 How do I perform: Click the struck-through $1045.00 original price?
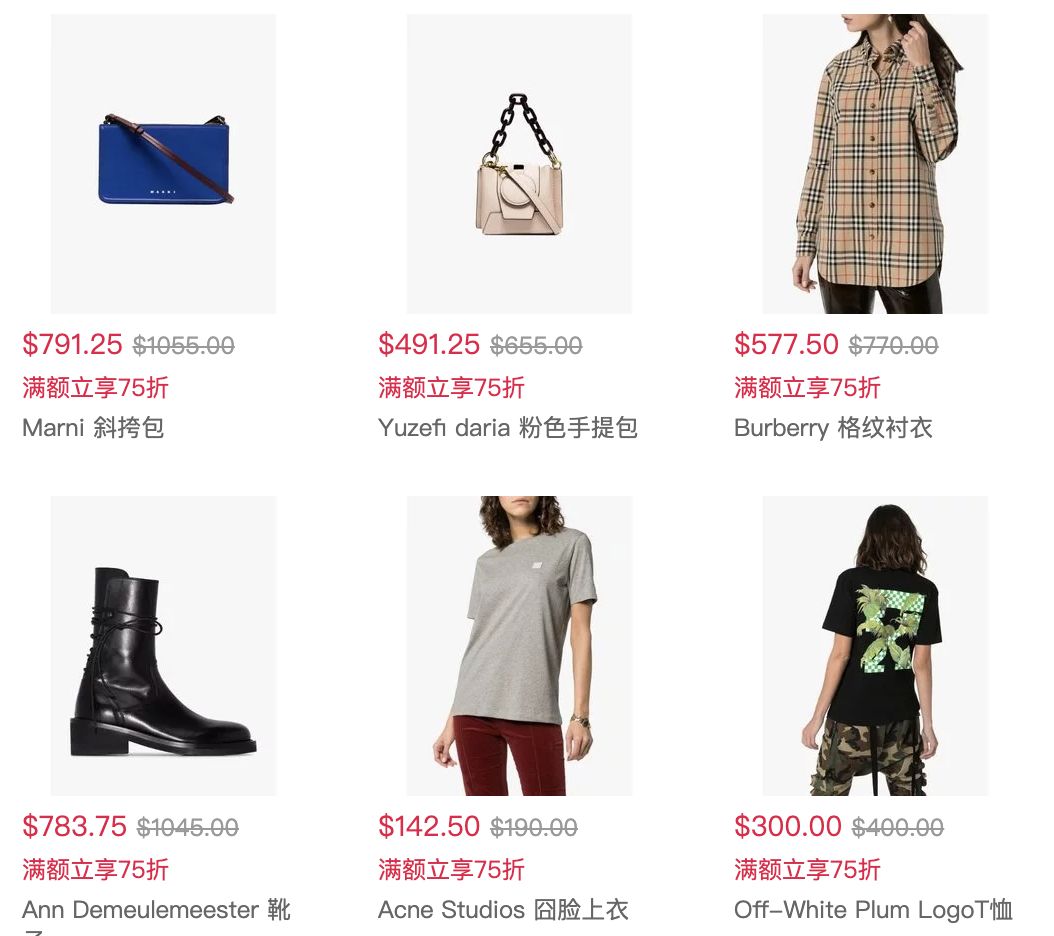click(188, 828)
